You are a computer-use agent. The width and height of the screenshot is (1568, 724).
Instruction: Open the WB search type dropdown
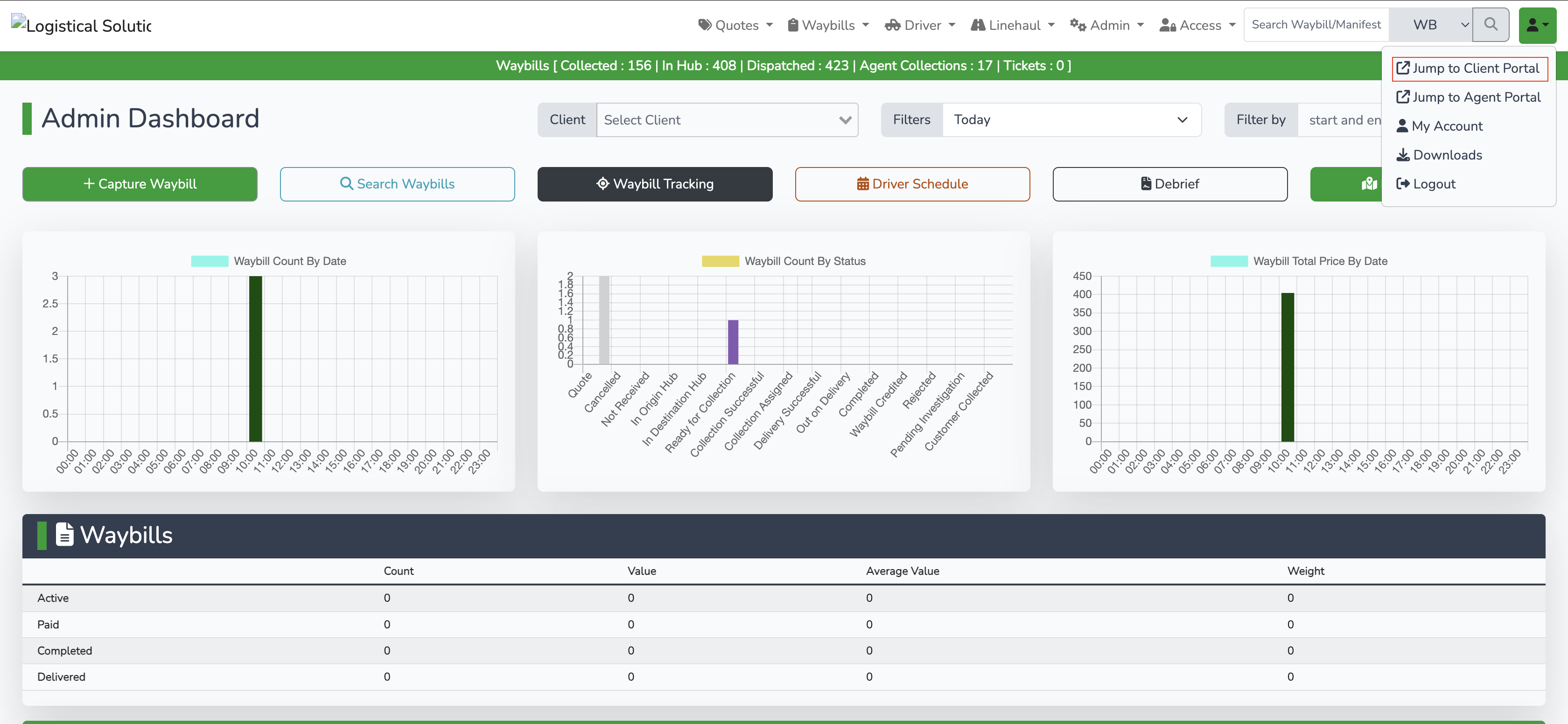(x=1430, y=24)
